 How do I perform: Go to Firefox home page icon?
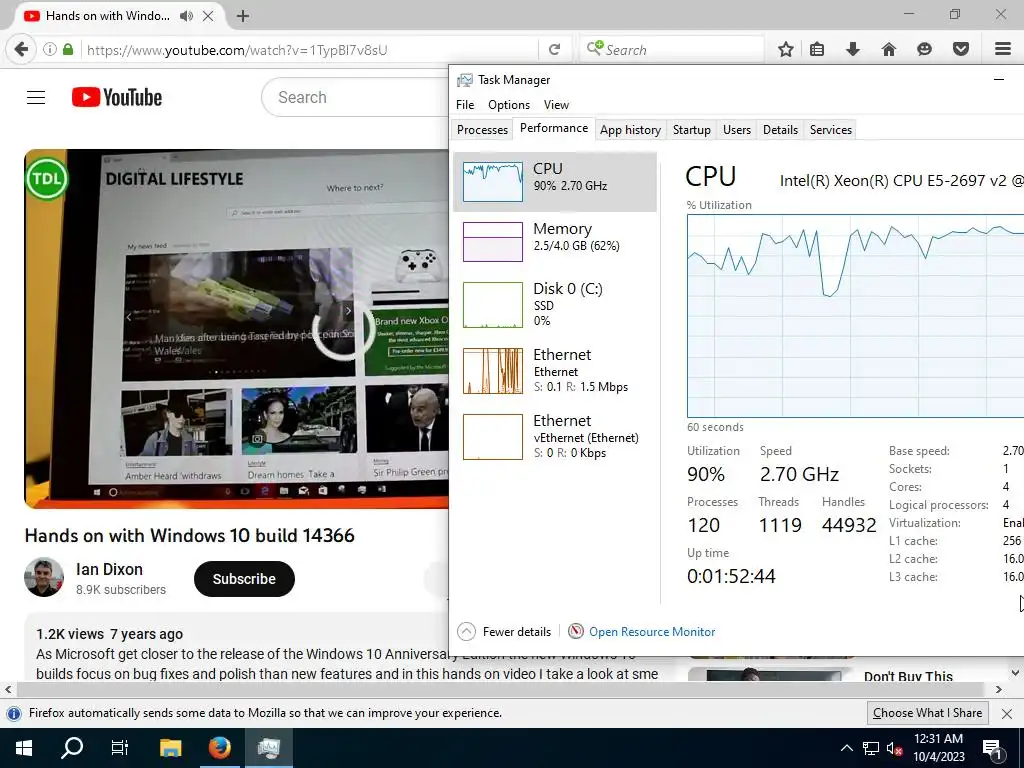point(888,49)
